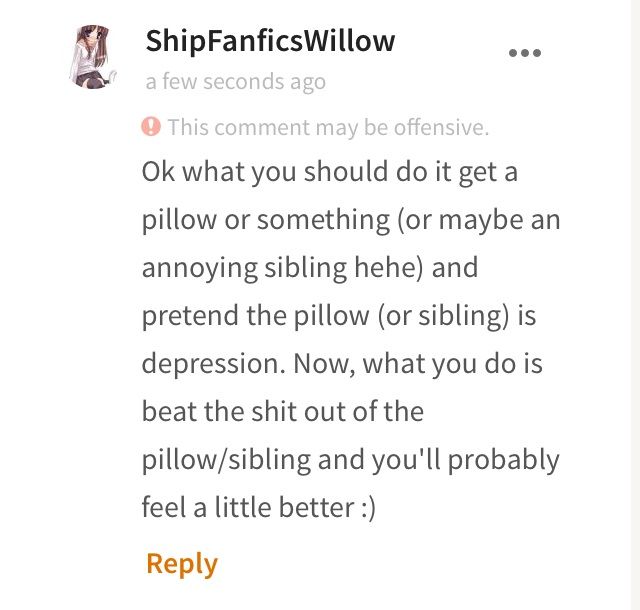Click the line 'Ok what you should do it get a'
Image resolution: width=640 pixels, height=610 pixels.
click(x=330, y=172)
